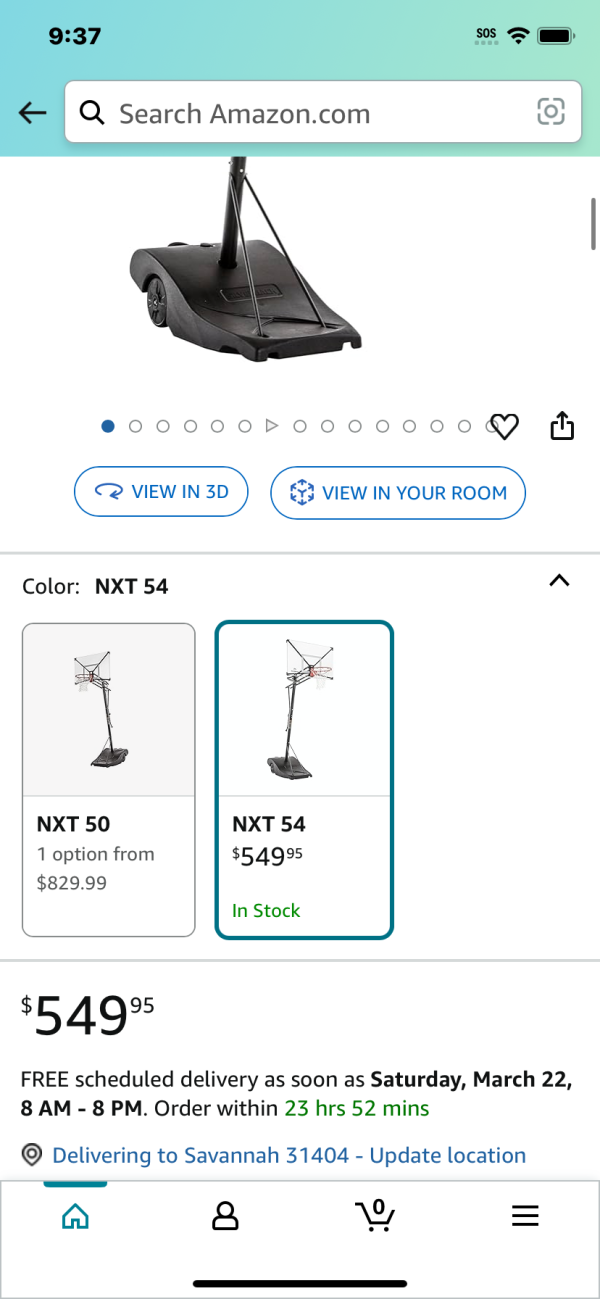Image resolution: width=600 pixels, height=1299 pixels.
Task: Open the account profile tab icon
Action: [x=225, y=1216]
